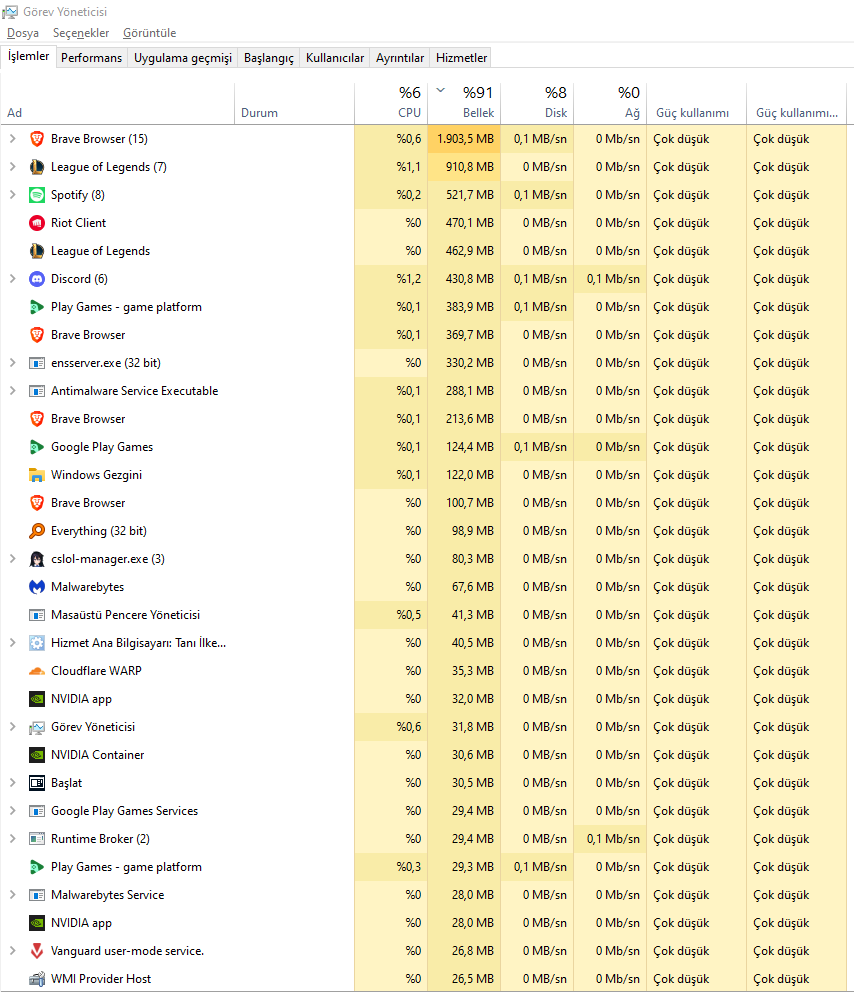
Task: Sort by the Bellek column header
Action: pyautogui.click(x=464, y=103)
